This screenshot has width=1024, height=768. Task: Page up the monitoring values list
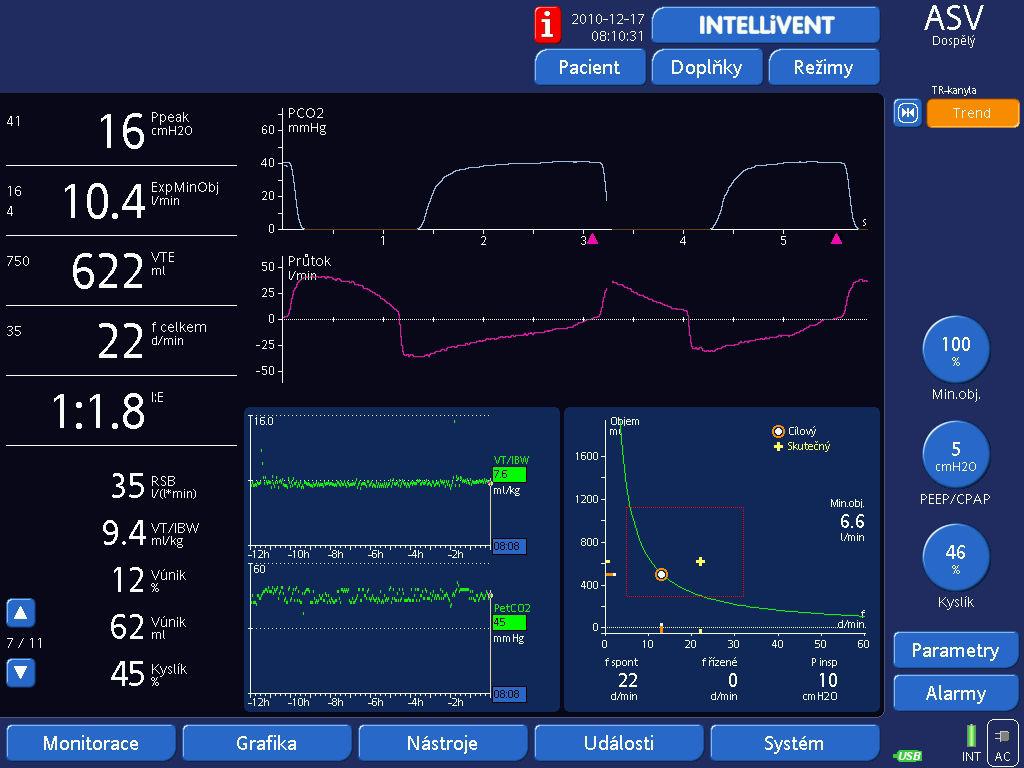20,613
